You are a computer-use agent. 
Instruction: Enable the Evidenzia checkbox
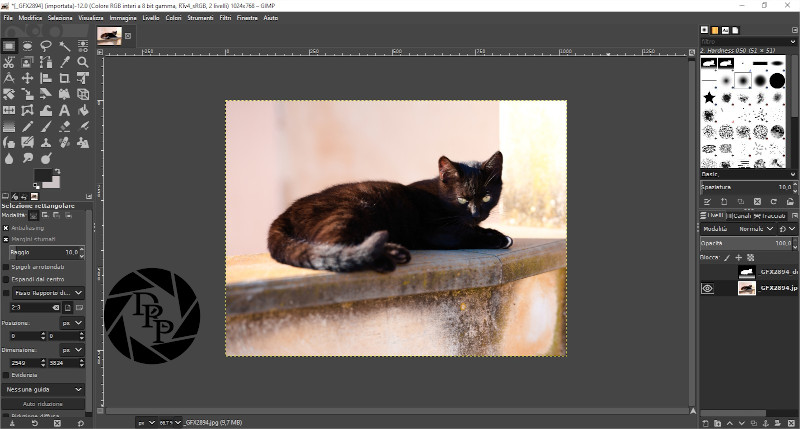tap(6, 375)
